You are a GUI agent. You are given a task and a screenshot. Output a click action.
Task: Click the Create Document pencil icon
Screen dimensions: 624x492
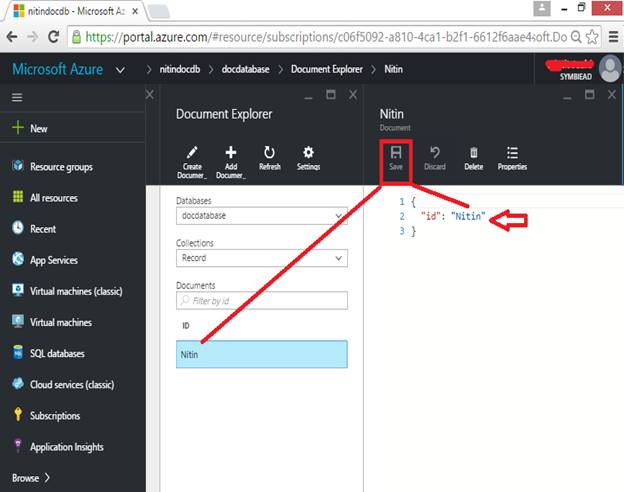(x=192, y=152)
